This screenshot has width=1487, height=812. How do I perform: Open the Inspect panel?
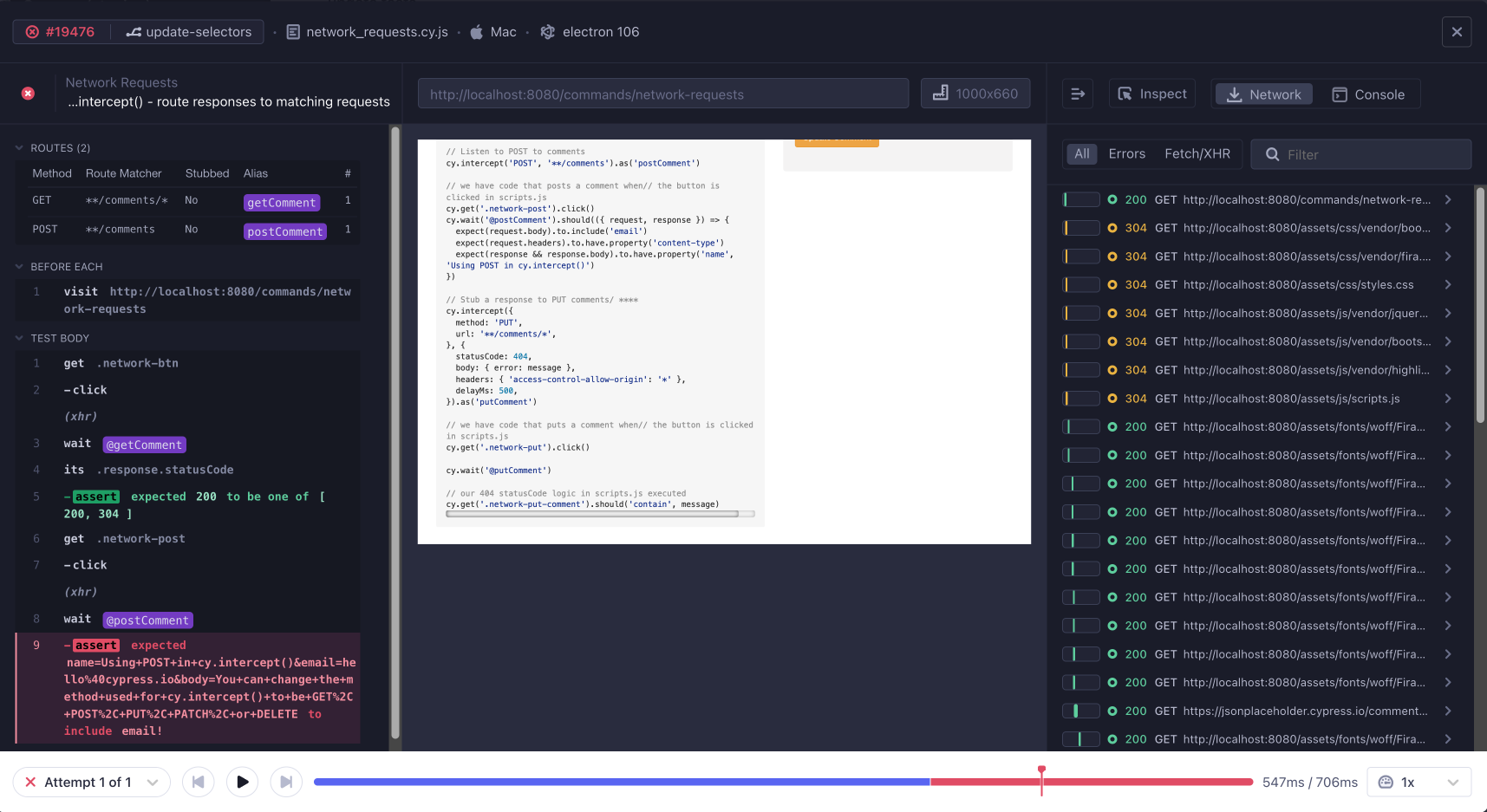click(1152, 94)
